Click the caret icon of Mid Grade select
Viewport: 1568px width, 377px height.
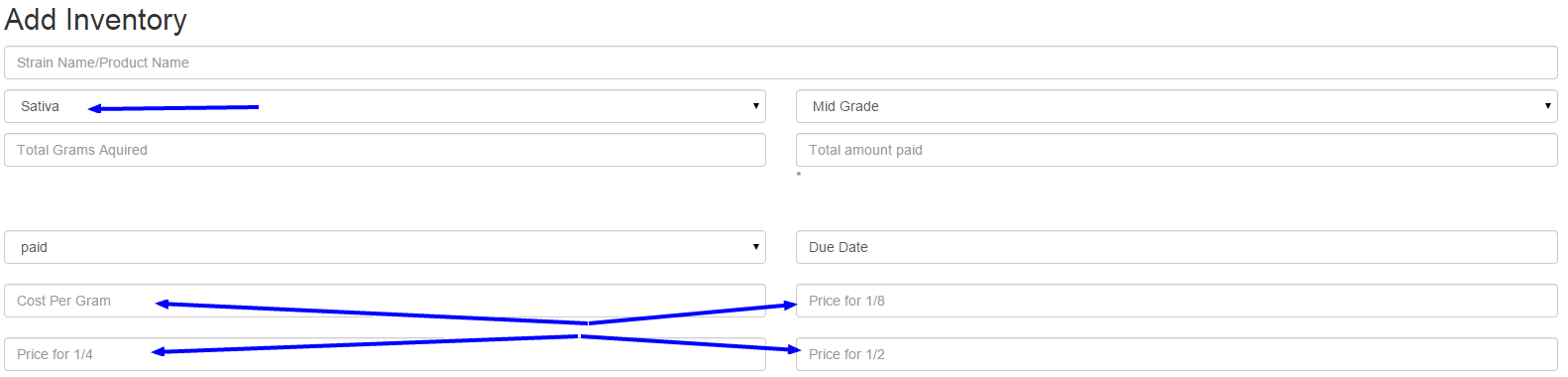[1547, 106]
